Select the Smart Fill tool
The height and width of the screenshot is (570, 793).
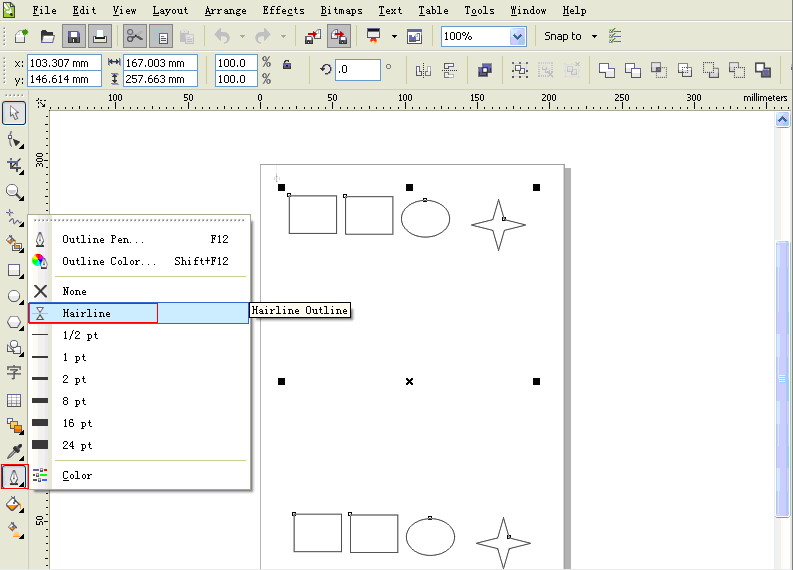click(x=14, y=244)
